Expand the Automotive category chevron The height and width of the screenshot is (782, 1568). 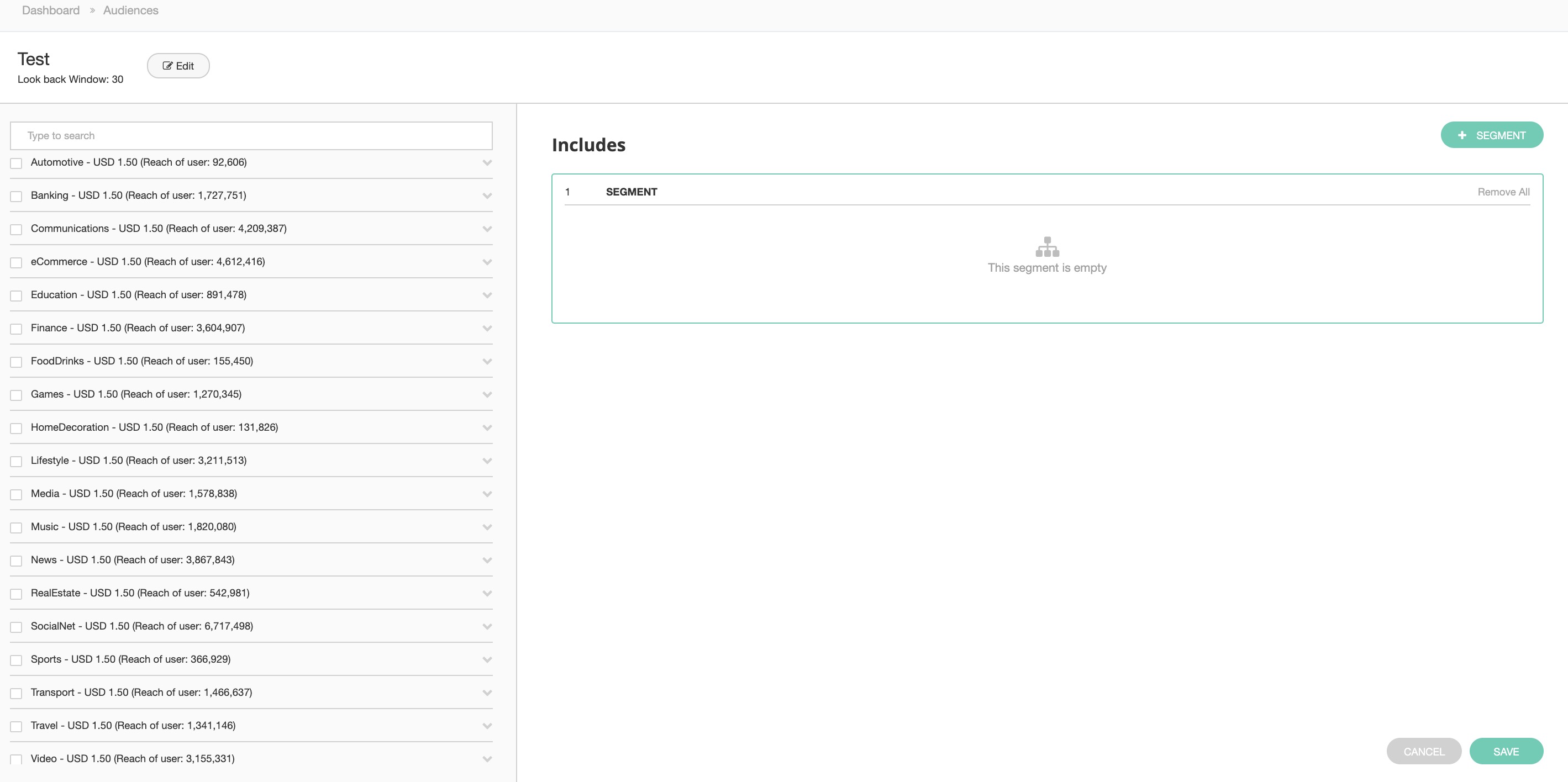[487, 162]
